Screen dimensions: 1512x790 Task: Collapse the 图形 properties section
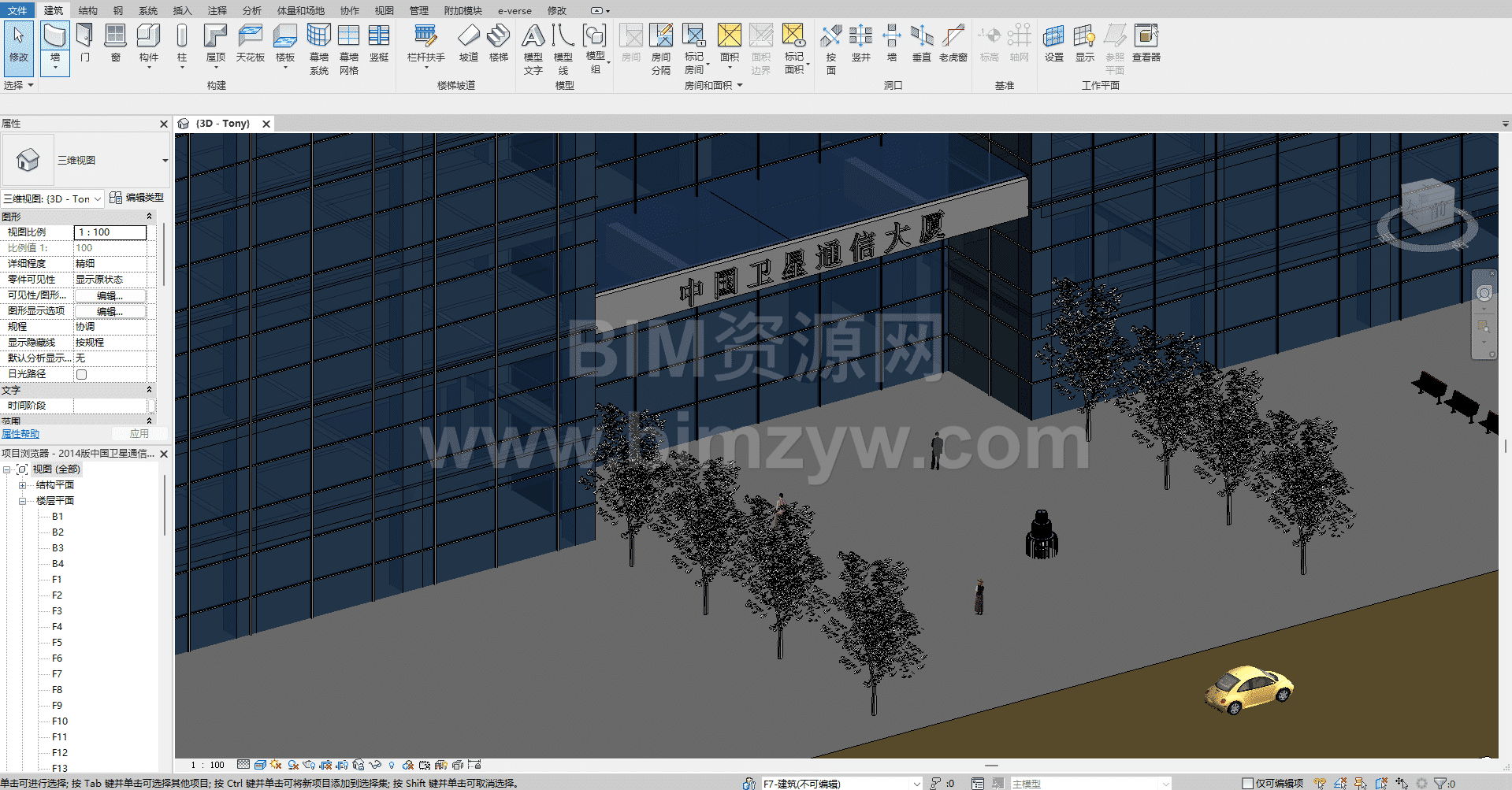point(149,216)
